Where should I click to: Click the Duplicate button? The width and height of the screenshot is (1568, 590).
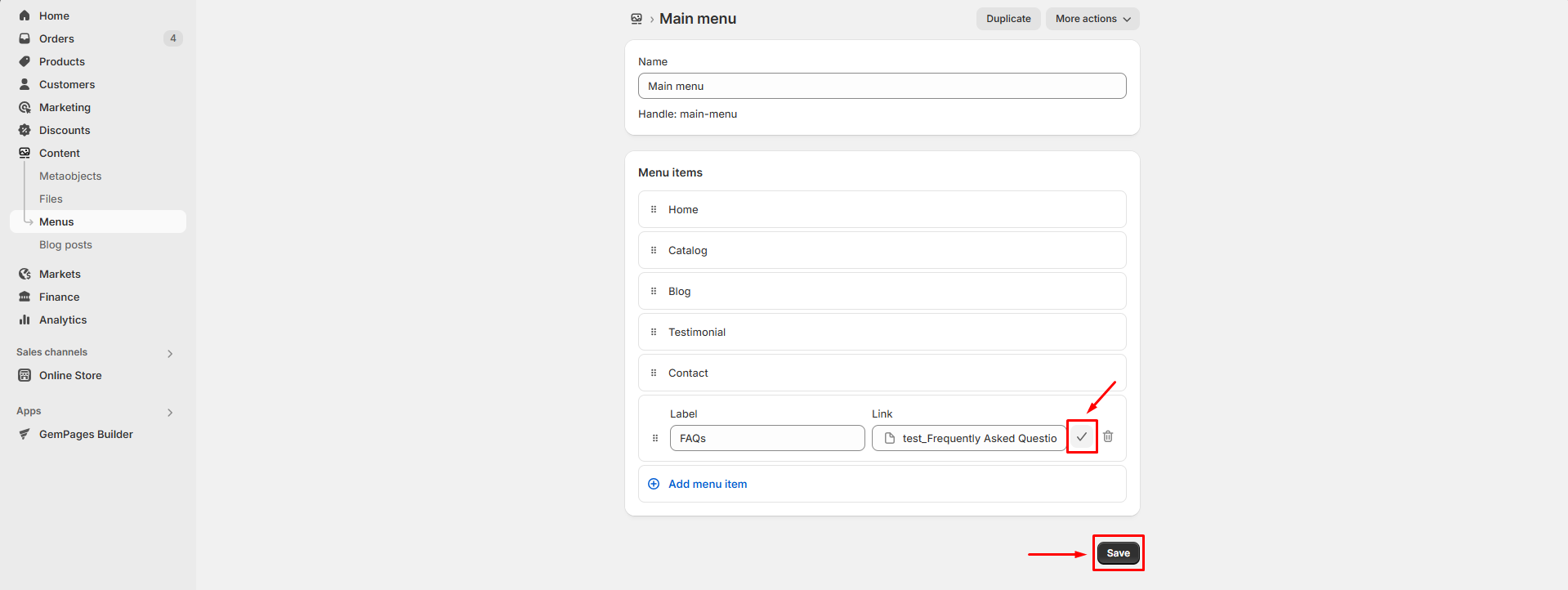(x=1007, y=19)
